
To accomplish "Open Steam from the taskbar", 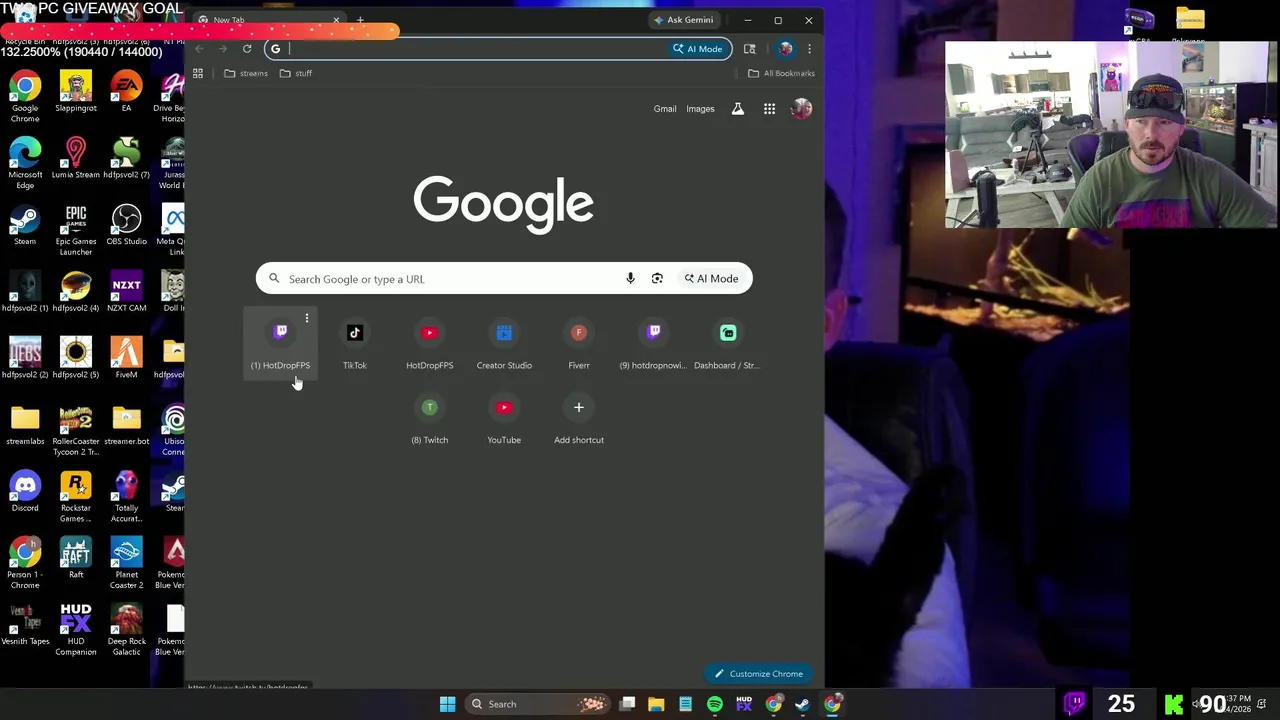I will tap(802, 704).
